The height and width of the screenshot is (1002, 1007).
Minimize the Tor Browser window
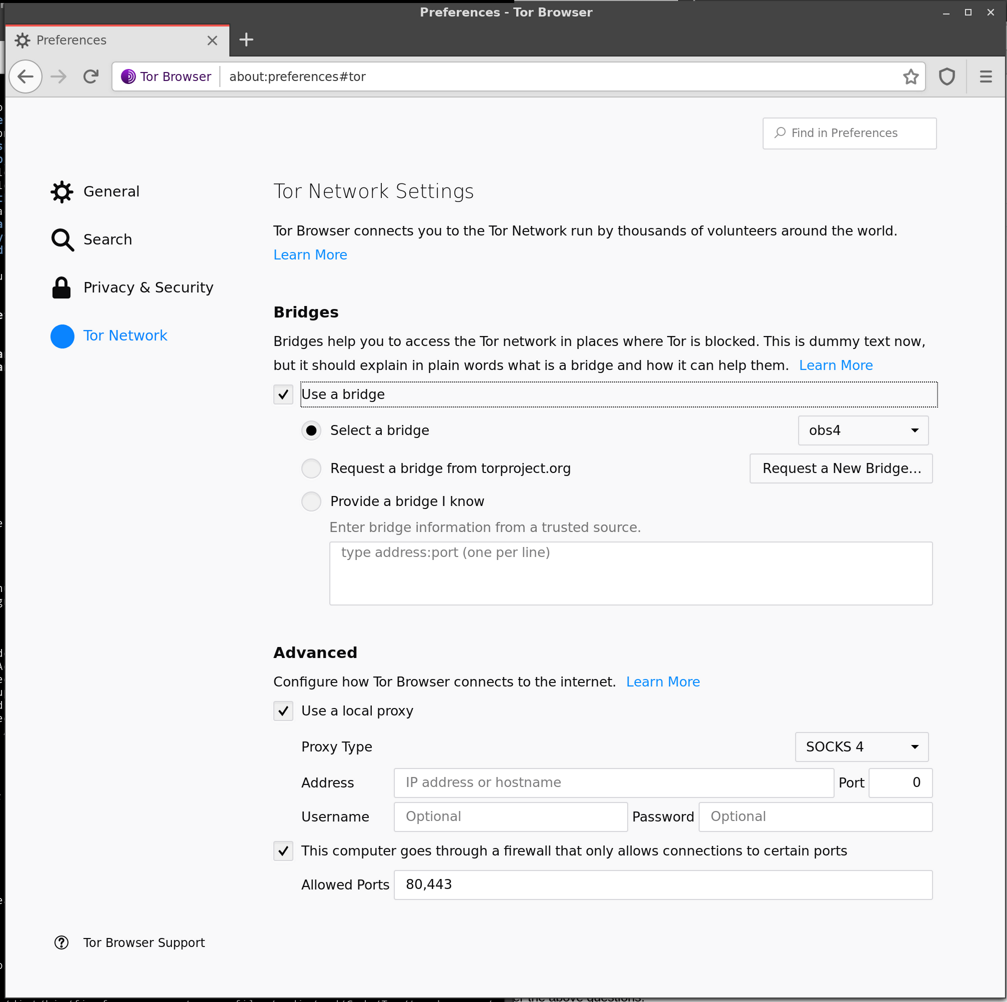(946, 13)
